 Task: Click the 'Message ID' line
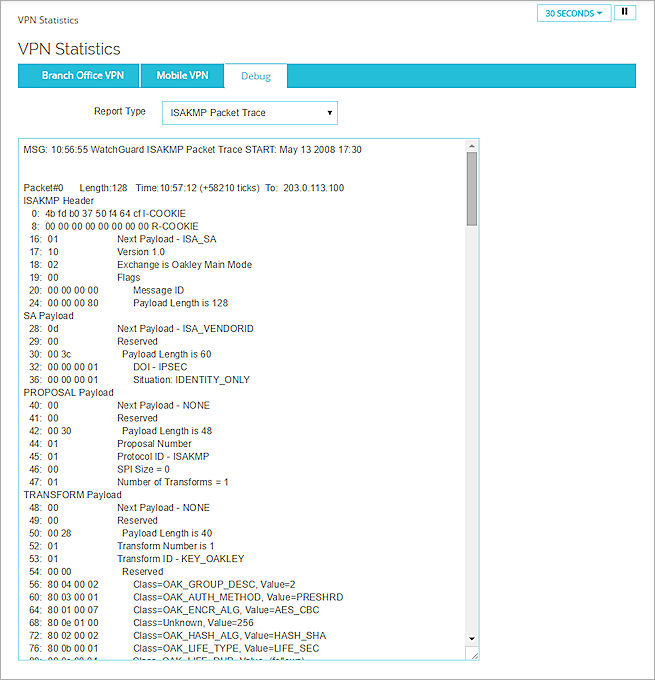tap(107, 290)
